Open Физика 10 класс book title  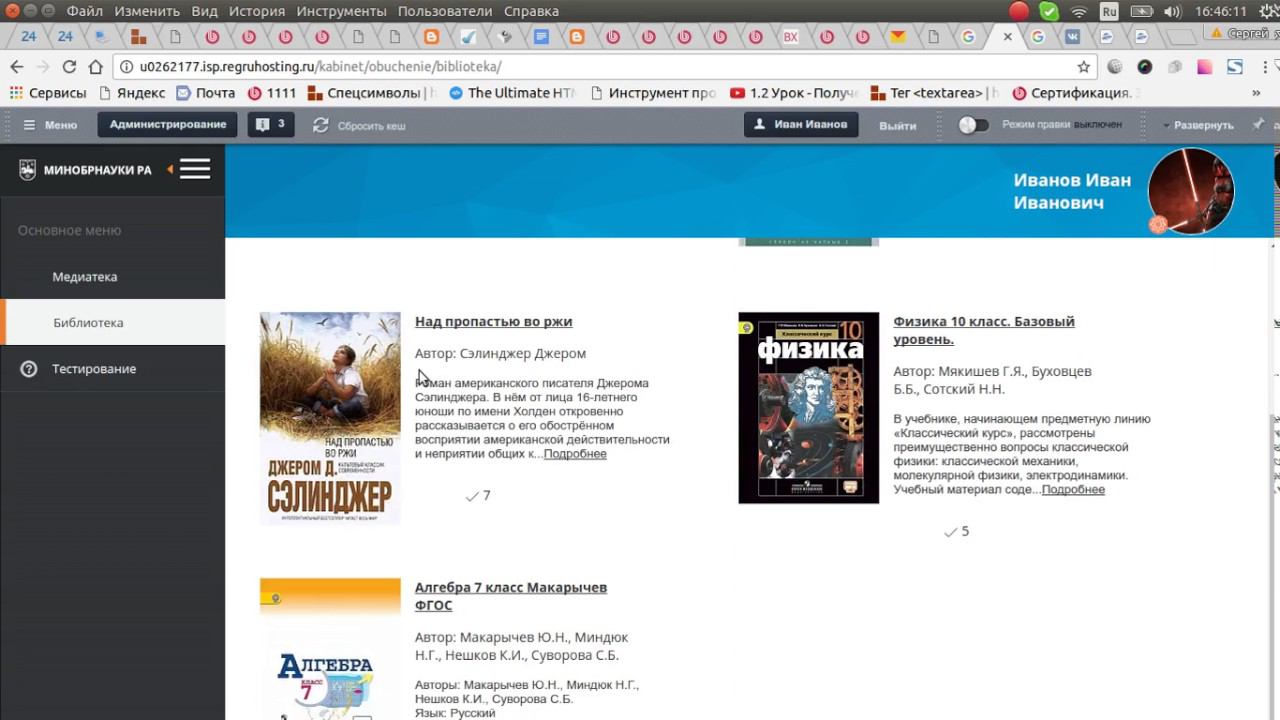click(x=984, y=330)
